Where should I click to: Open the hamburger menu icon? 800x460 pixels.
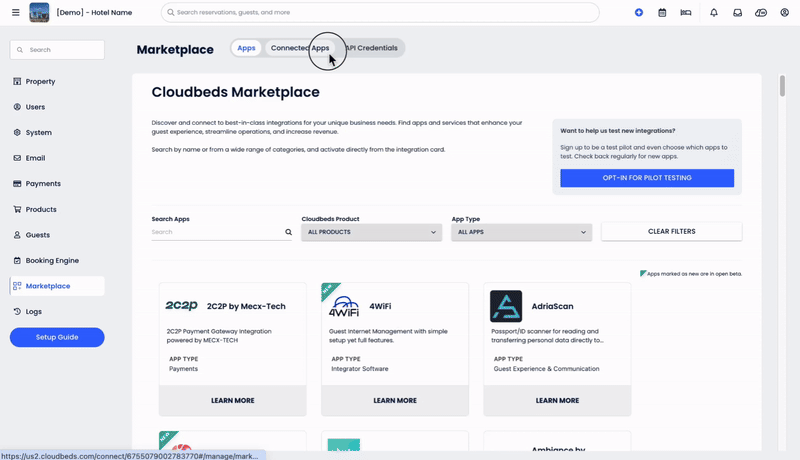coord(15,13)
